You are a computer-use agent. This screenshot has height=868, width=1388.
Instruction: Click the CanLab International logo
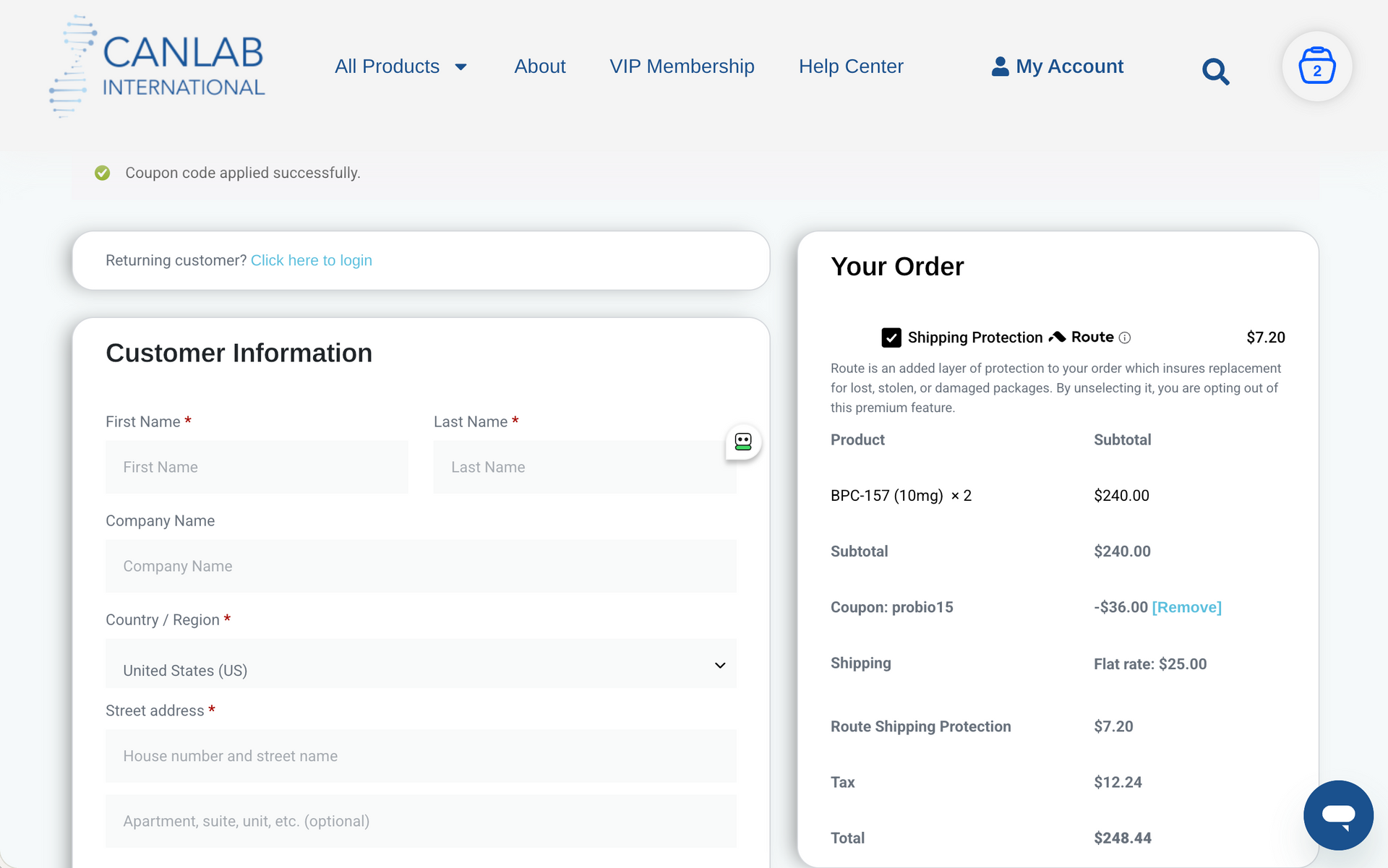pyautogui.click(x=157, y=66)
